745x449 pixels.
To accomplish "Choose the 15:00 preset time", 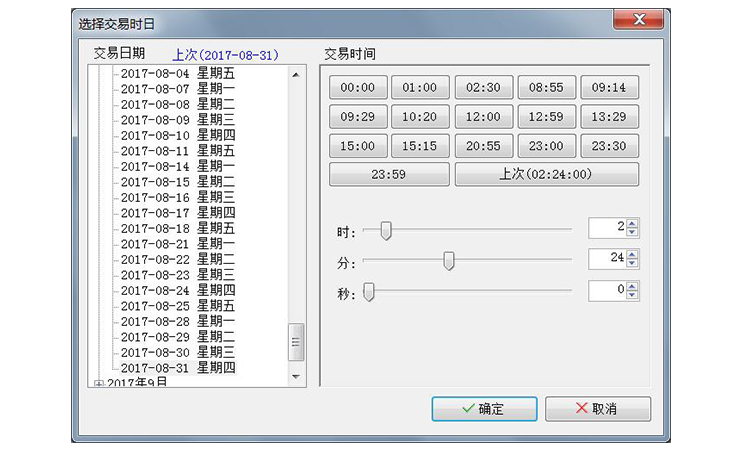I will coord(357,146).
